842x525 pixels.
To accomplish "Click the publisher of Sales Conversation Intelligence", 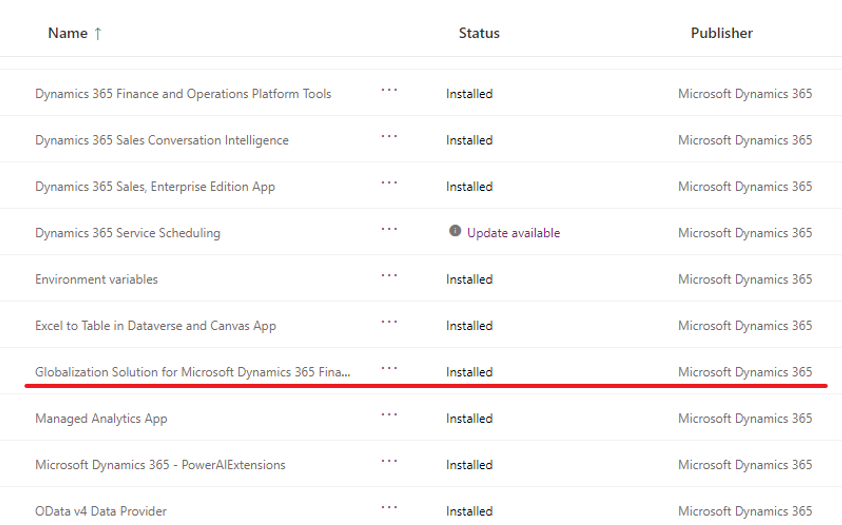I will tap(745, 140).
